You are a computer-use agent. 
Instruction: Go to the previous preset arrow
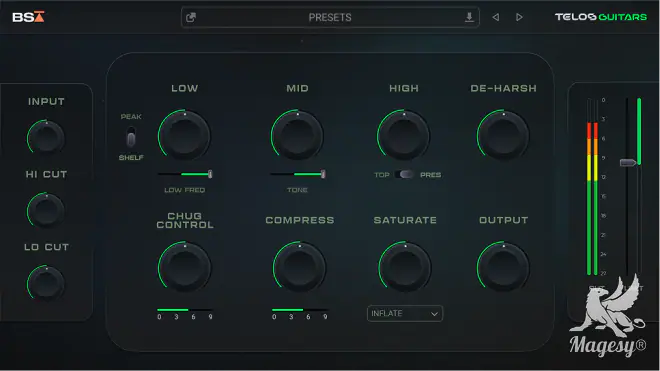[496, 17]
